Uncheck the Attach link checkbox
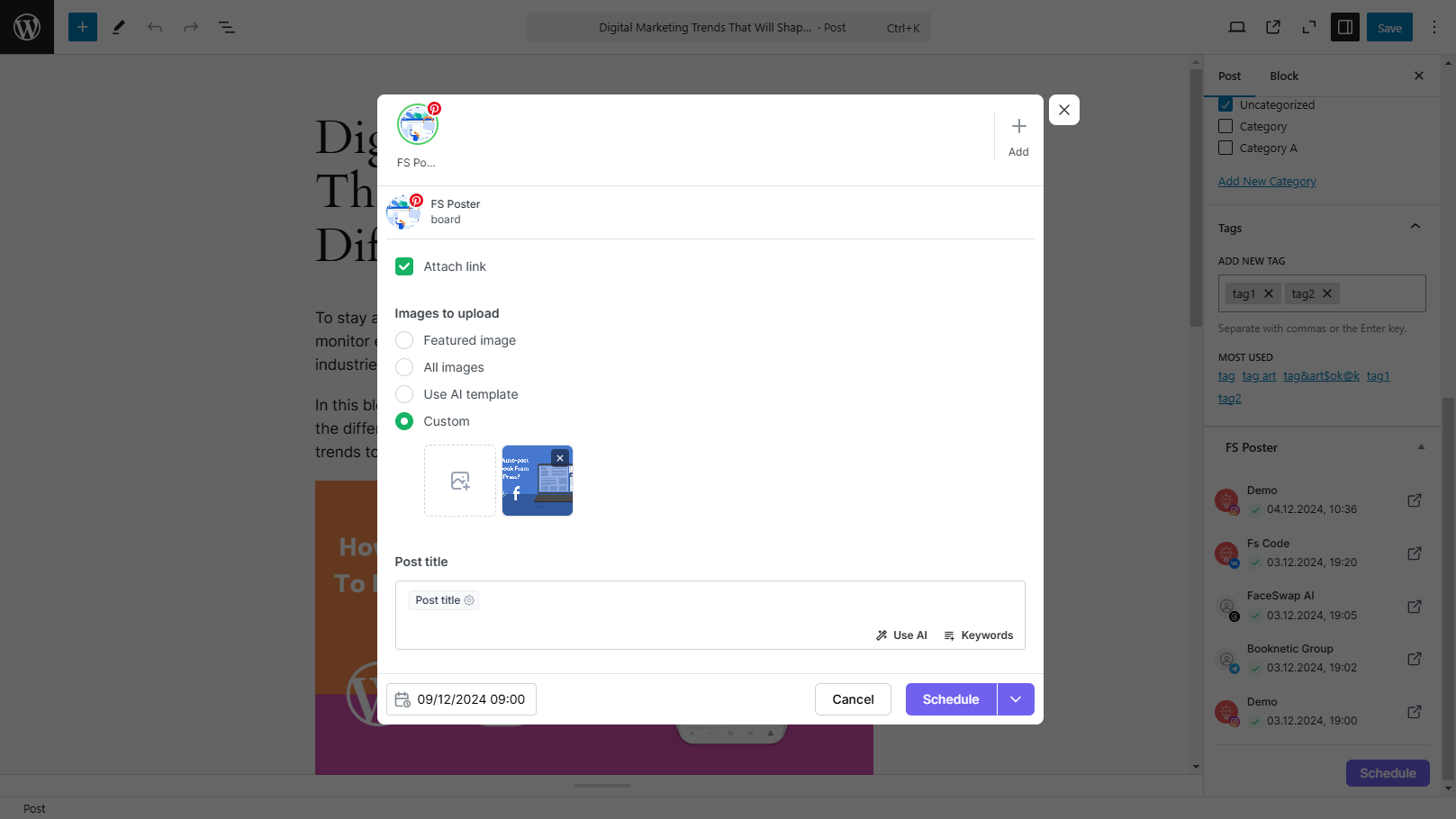 [x=404, y=266]
